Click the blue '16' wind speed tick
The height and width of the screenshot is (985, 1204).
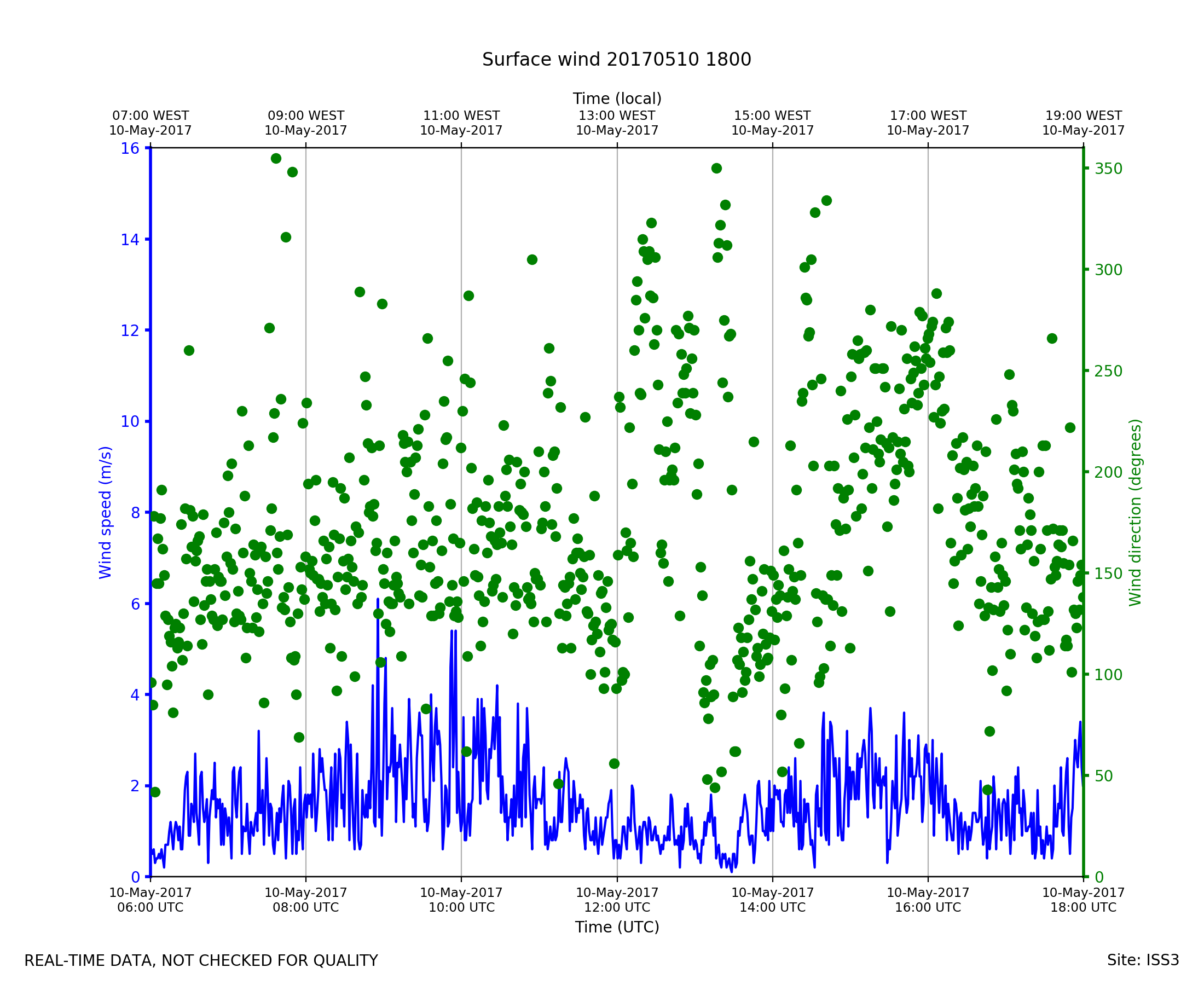[x=129, y=149]
